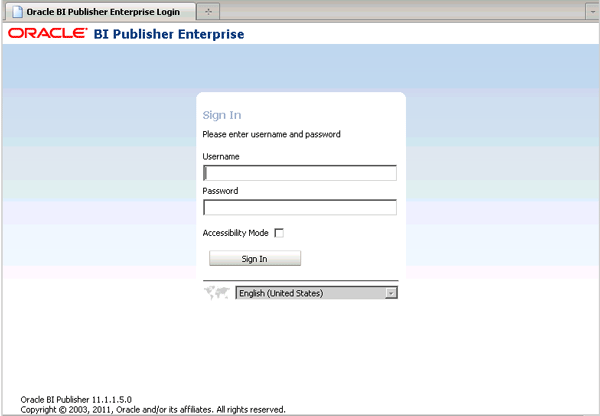This screenshot has height=416, width=600.
Task: Click the page icon on the browser tab
Action: coord(17,11)
